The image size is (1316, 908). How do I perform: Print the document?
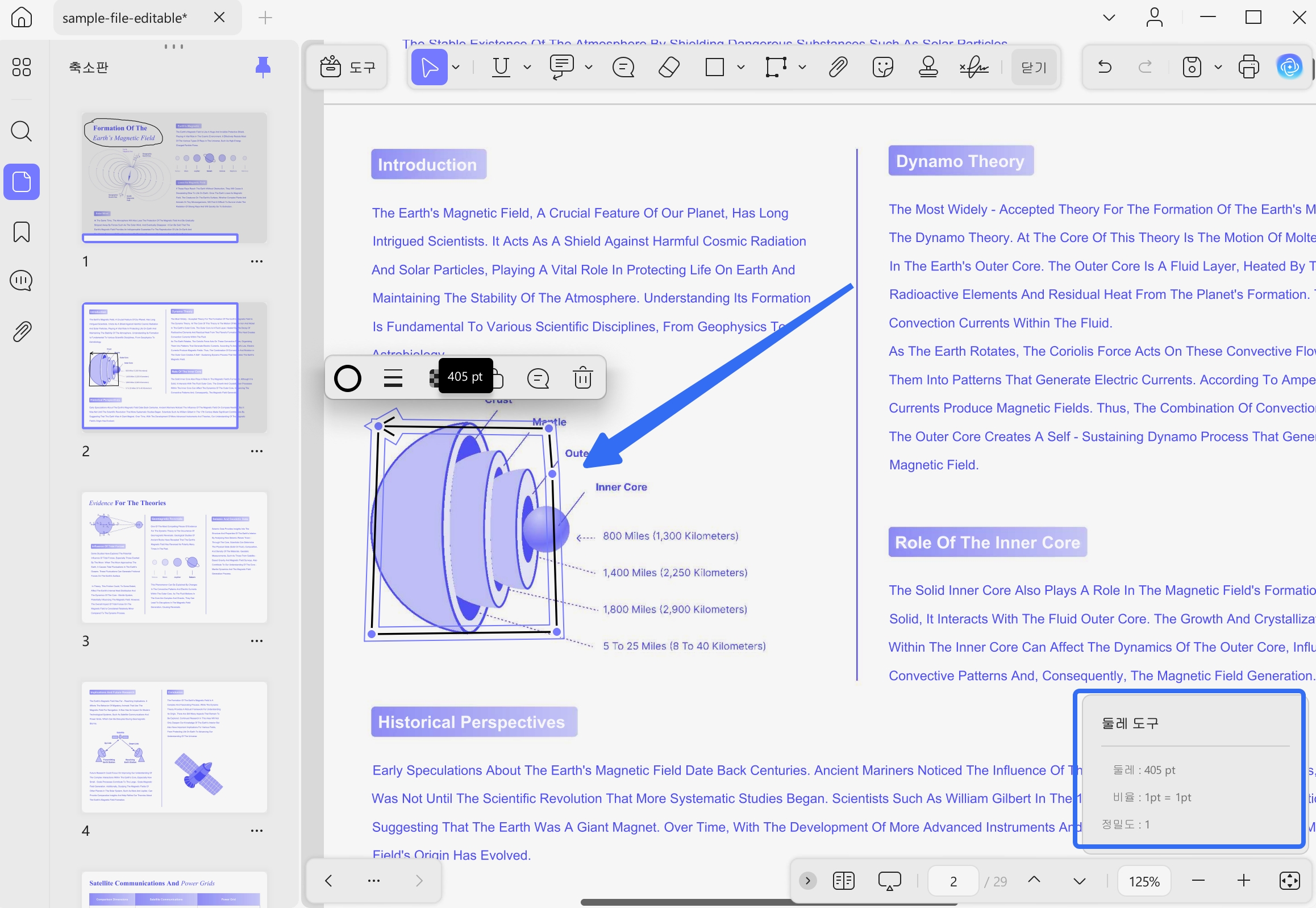[1249, 67]
